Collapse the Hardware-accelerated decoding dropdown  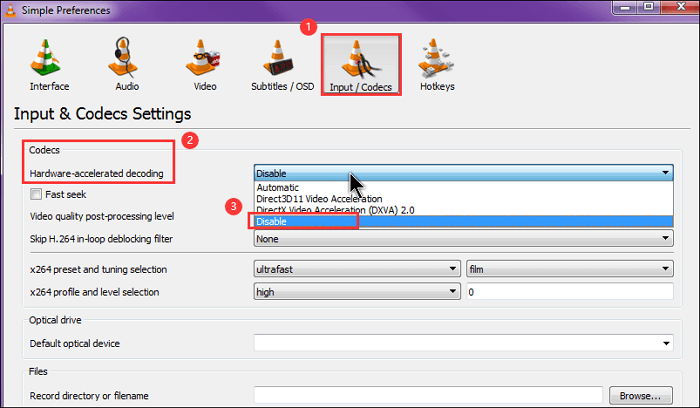463,173
